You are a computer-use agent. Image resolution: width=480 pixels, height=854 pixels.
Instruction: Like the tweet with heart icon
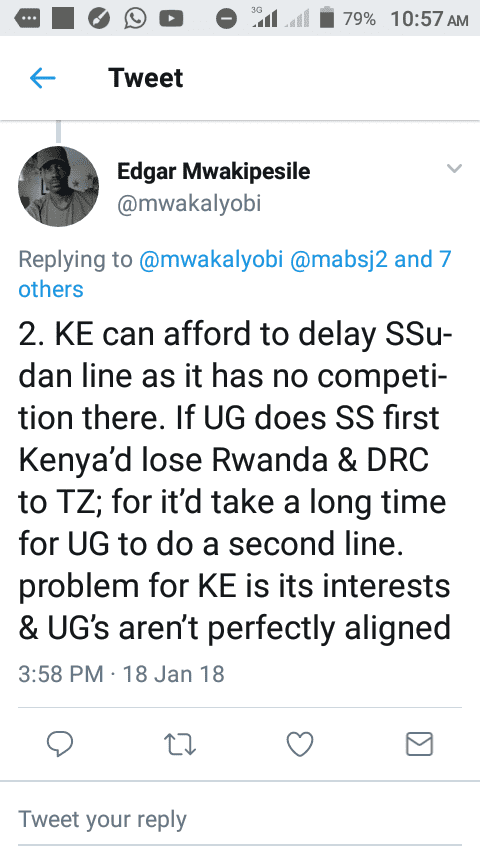click(x=300, y=744)
